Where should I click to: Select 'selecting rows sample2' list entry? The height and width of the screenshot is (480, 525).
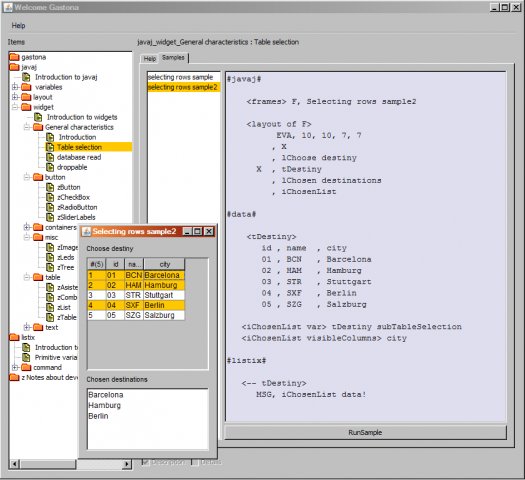(x=183, y=87)
